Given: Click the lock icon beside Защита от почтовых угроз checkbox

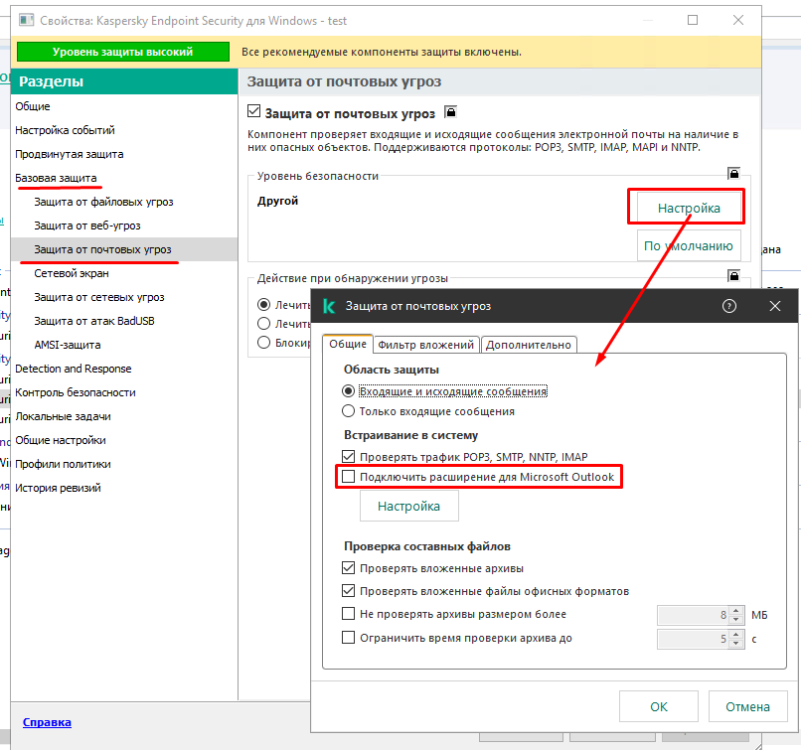Looking at the screenshot, I should [450, 111].
